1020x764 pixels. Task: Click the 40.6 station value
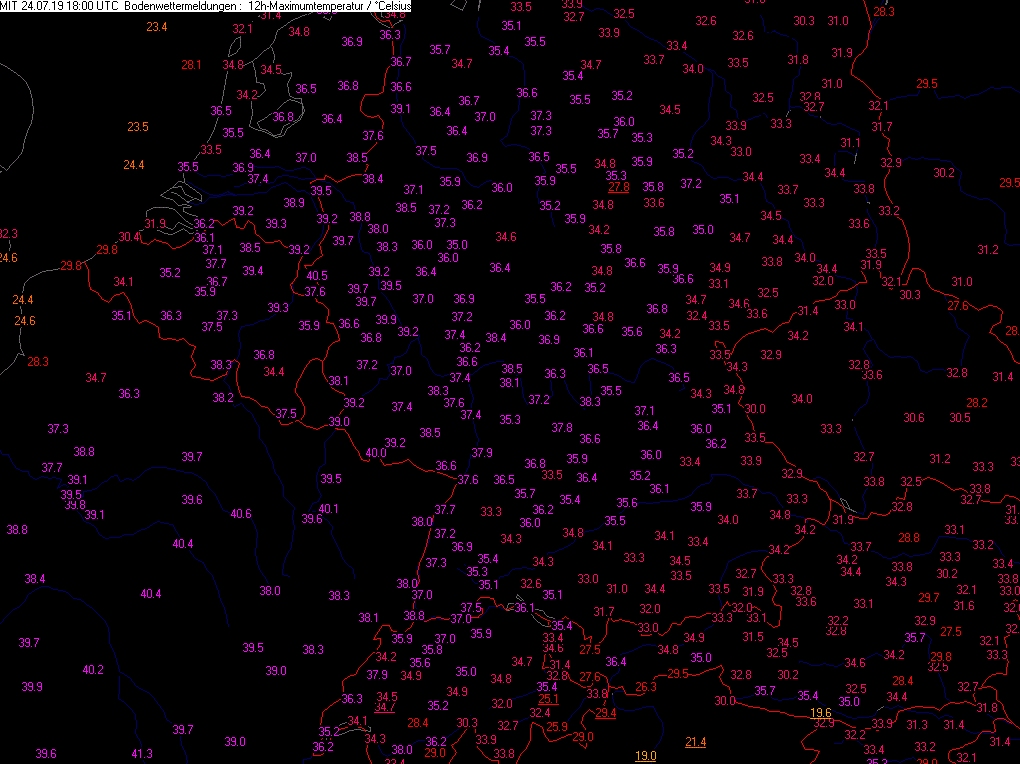241,514
